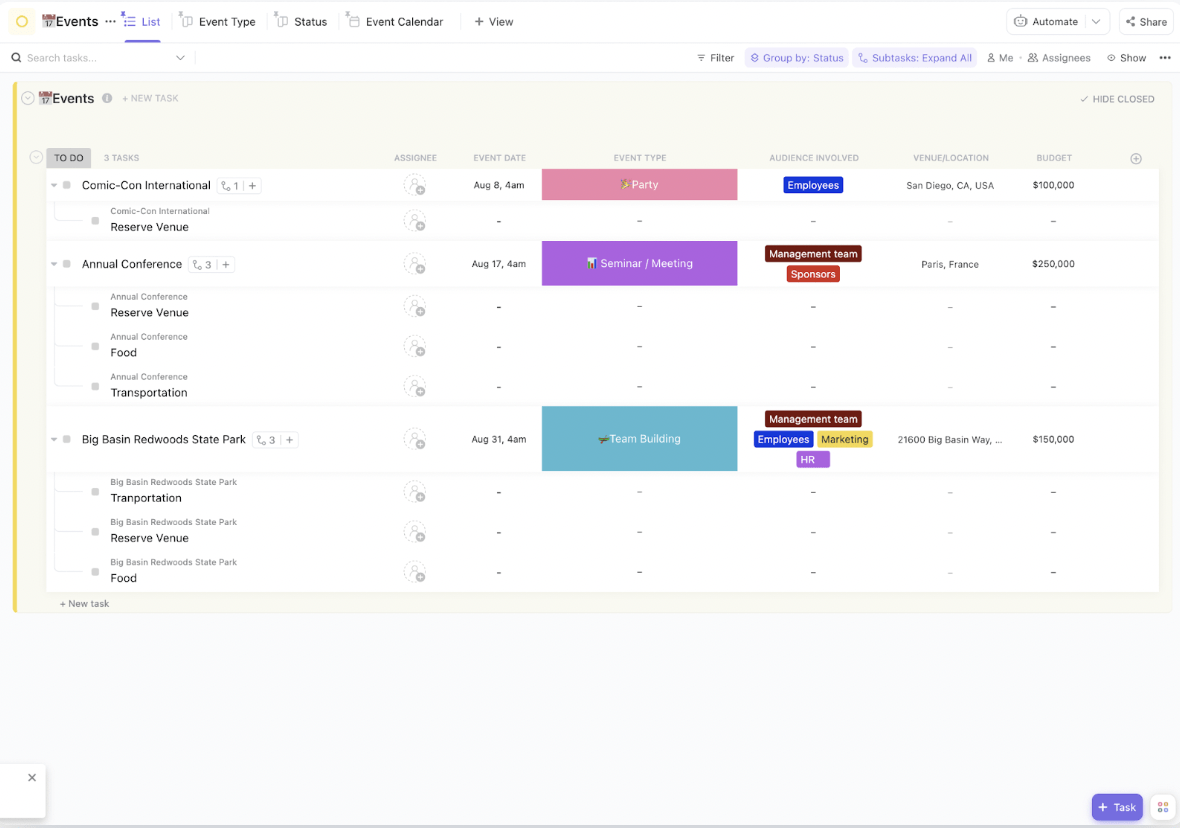Screen dimensions: 1180x828
Task: Assign a user to Comic-Con International
Action: [x=415, y=185]
